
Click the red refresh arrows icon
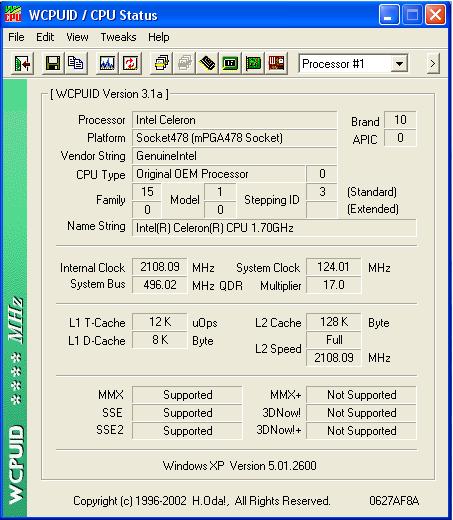pos(130,63)
